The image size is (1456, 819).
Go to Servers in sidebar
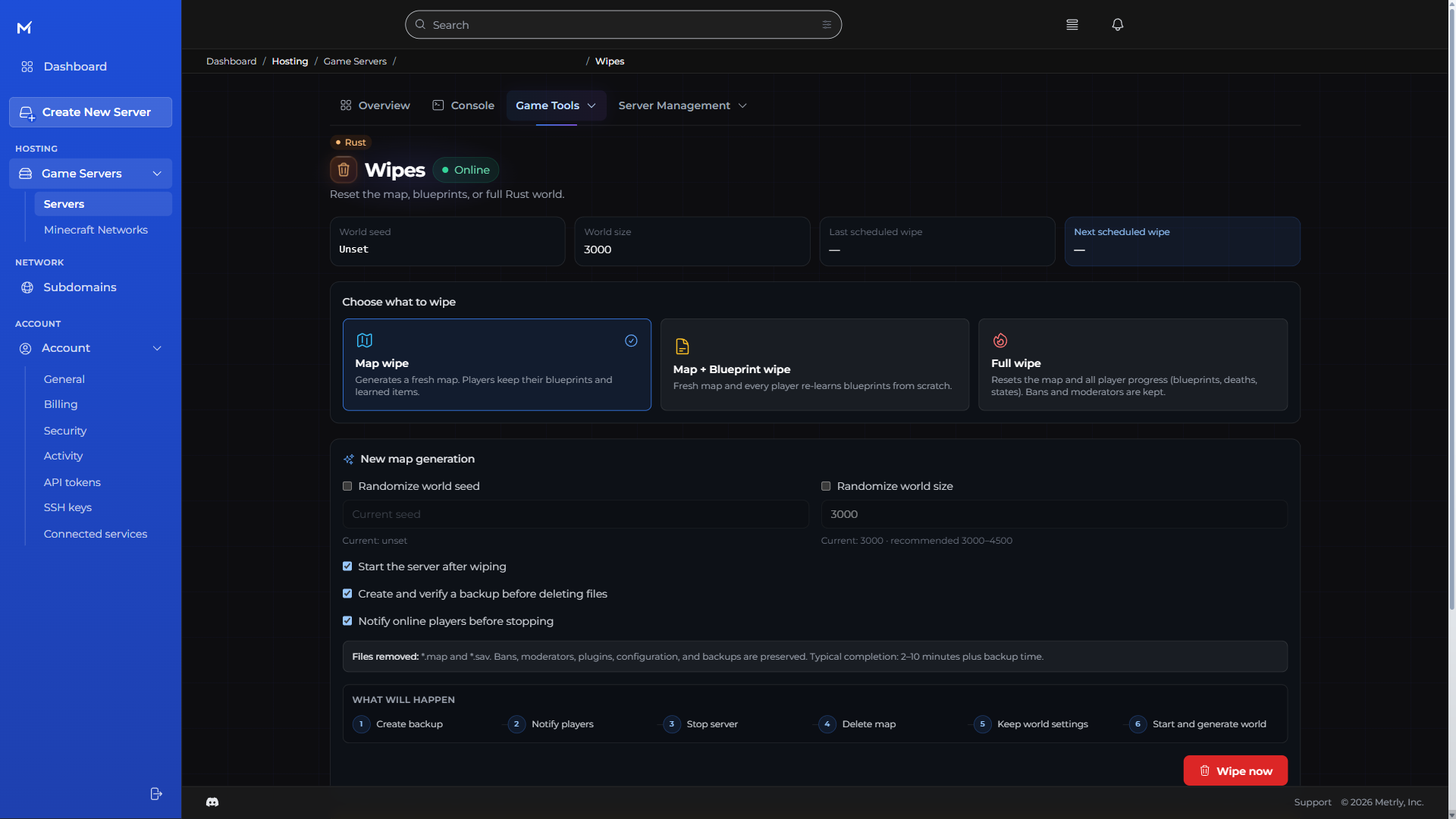coord(103,204)
